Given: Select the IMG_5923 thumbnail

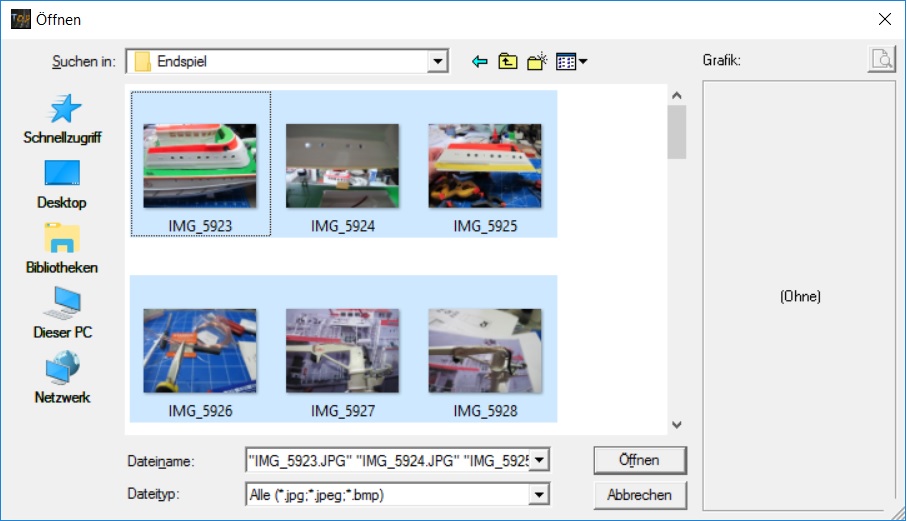Looking at the screenshot, I should tap(200, 165).
